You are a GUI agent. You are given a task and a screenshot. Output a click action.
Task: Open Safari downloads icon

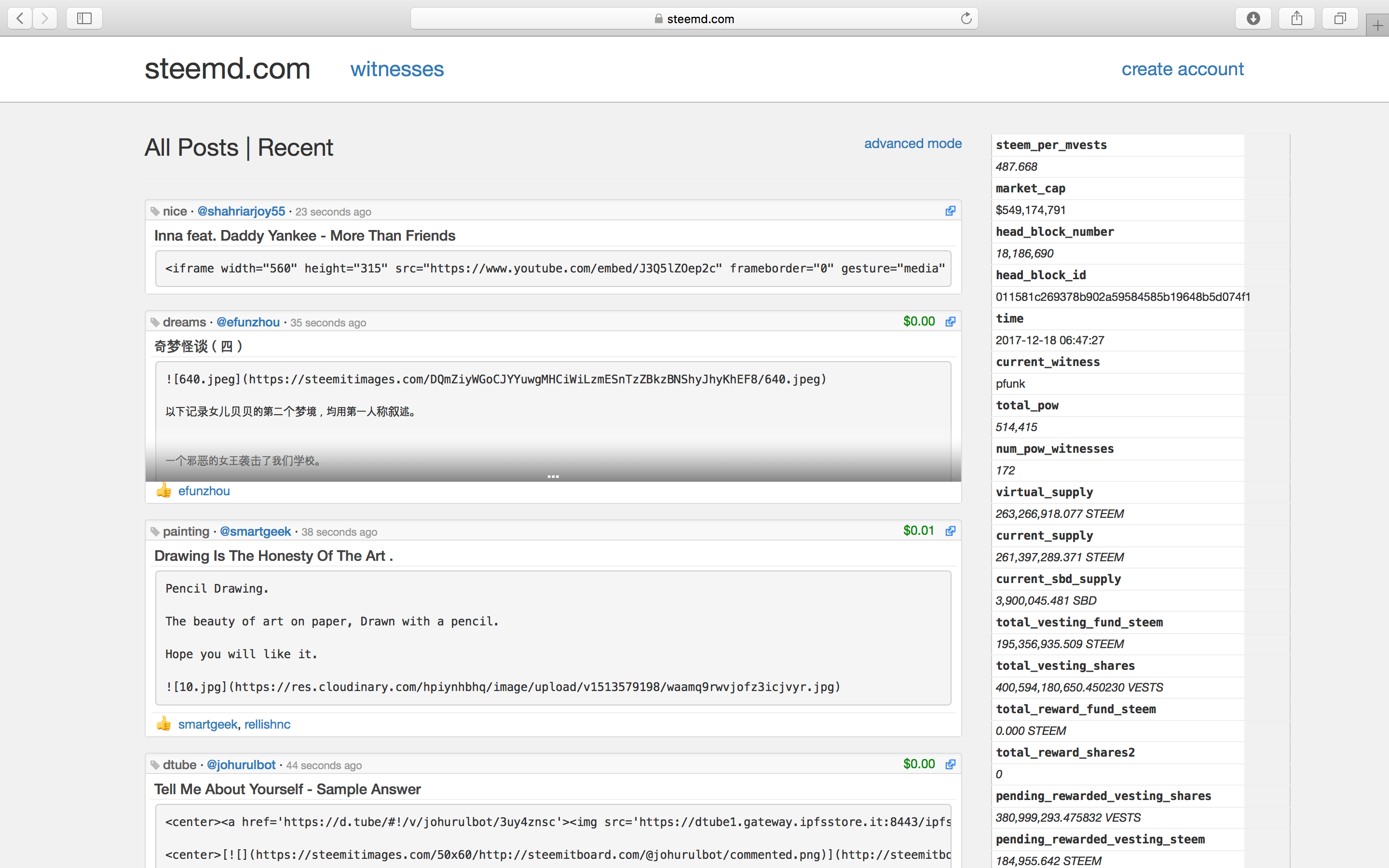click(1253, 18)
